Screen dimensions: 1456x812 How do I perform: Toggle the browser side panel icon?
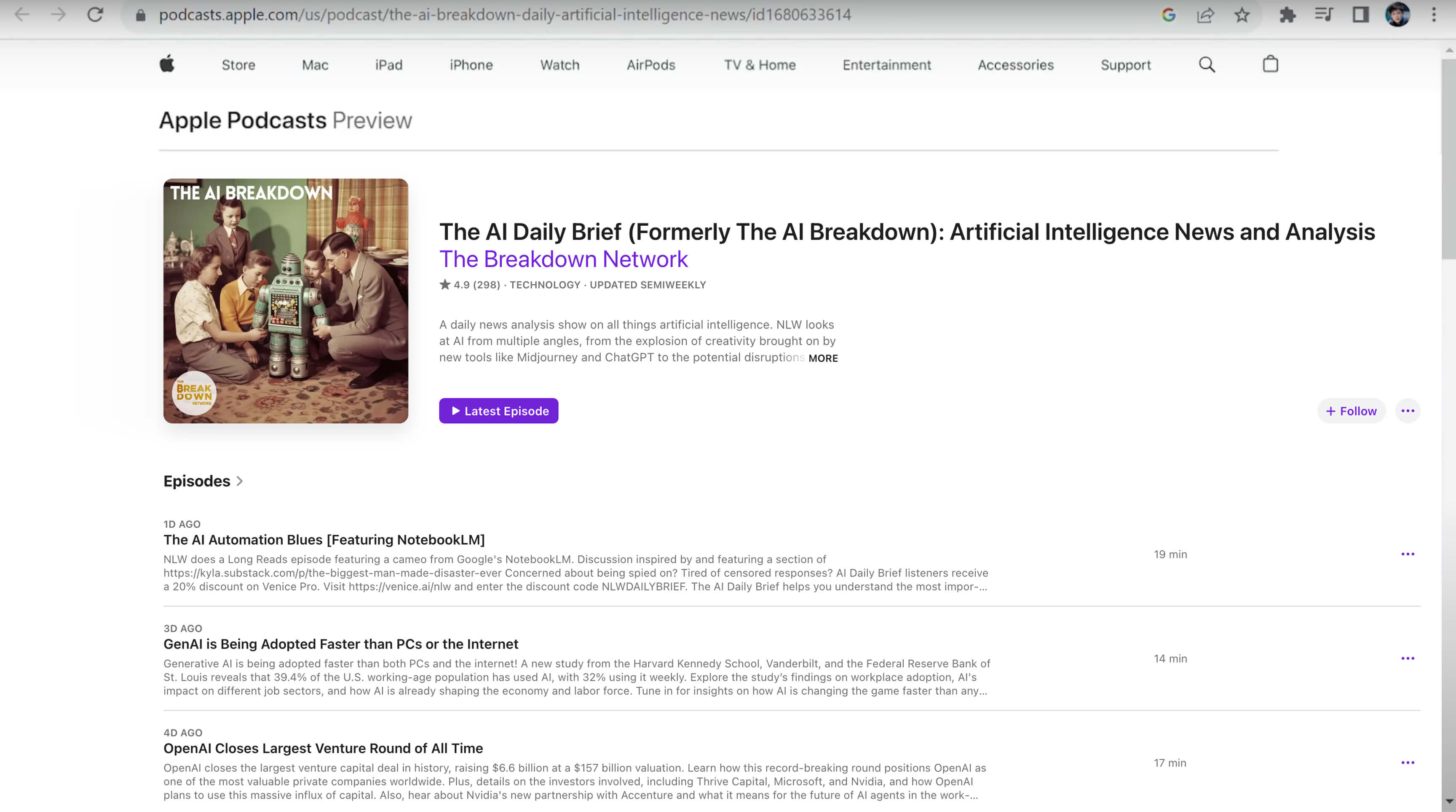[x=1360, y=15]
